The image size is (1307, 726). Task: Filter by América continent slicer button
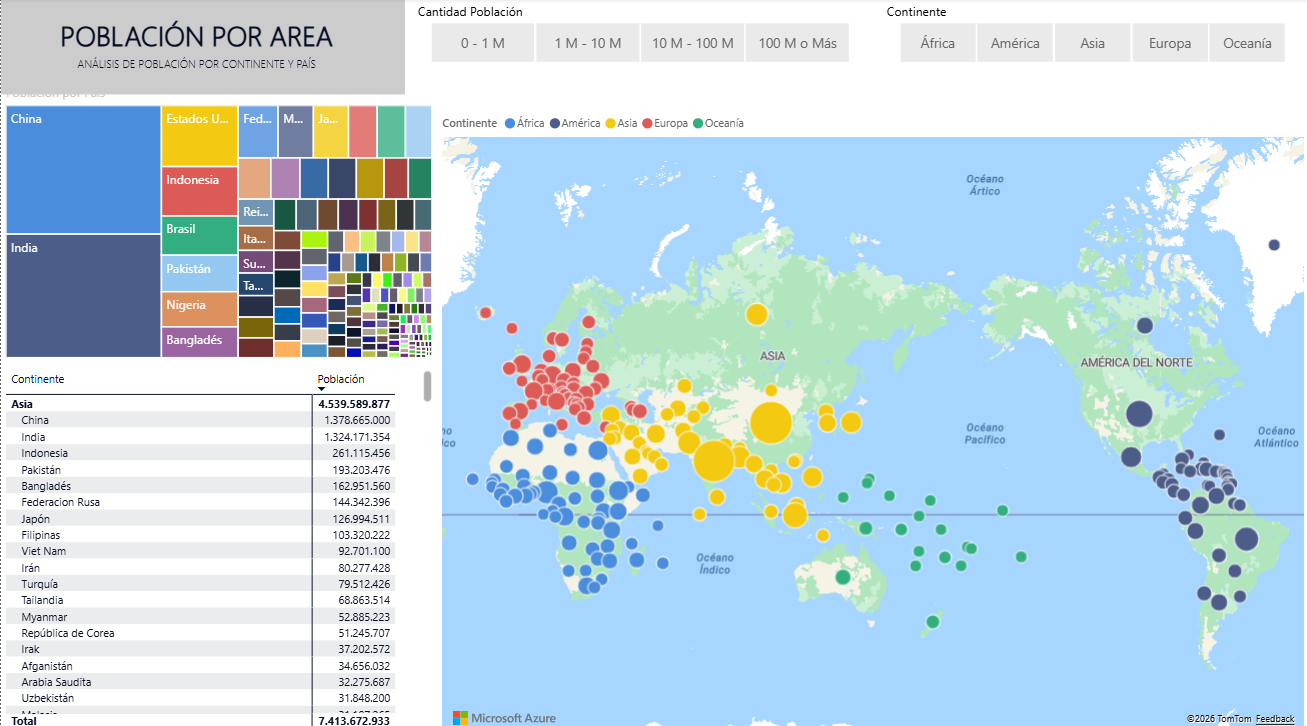[x=1015, y=44]
